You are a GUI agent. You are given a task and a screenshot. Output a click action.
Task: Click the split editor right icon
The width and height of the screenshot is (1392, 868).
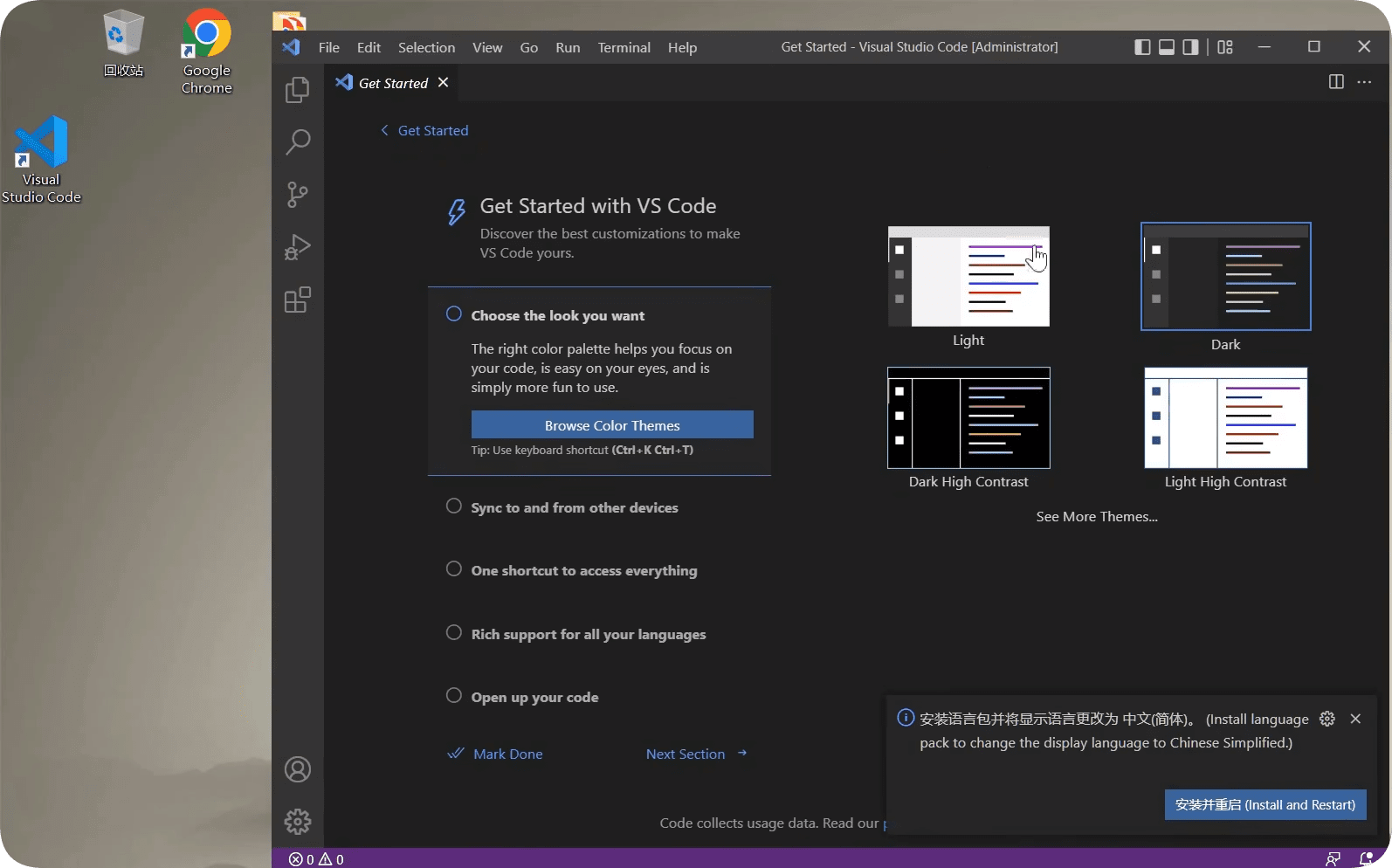click(1335, 82)
